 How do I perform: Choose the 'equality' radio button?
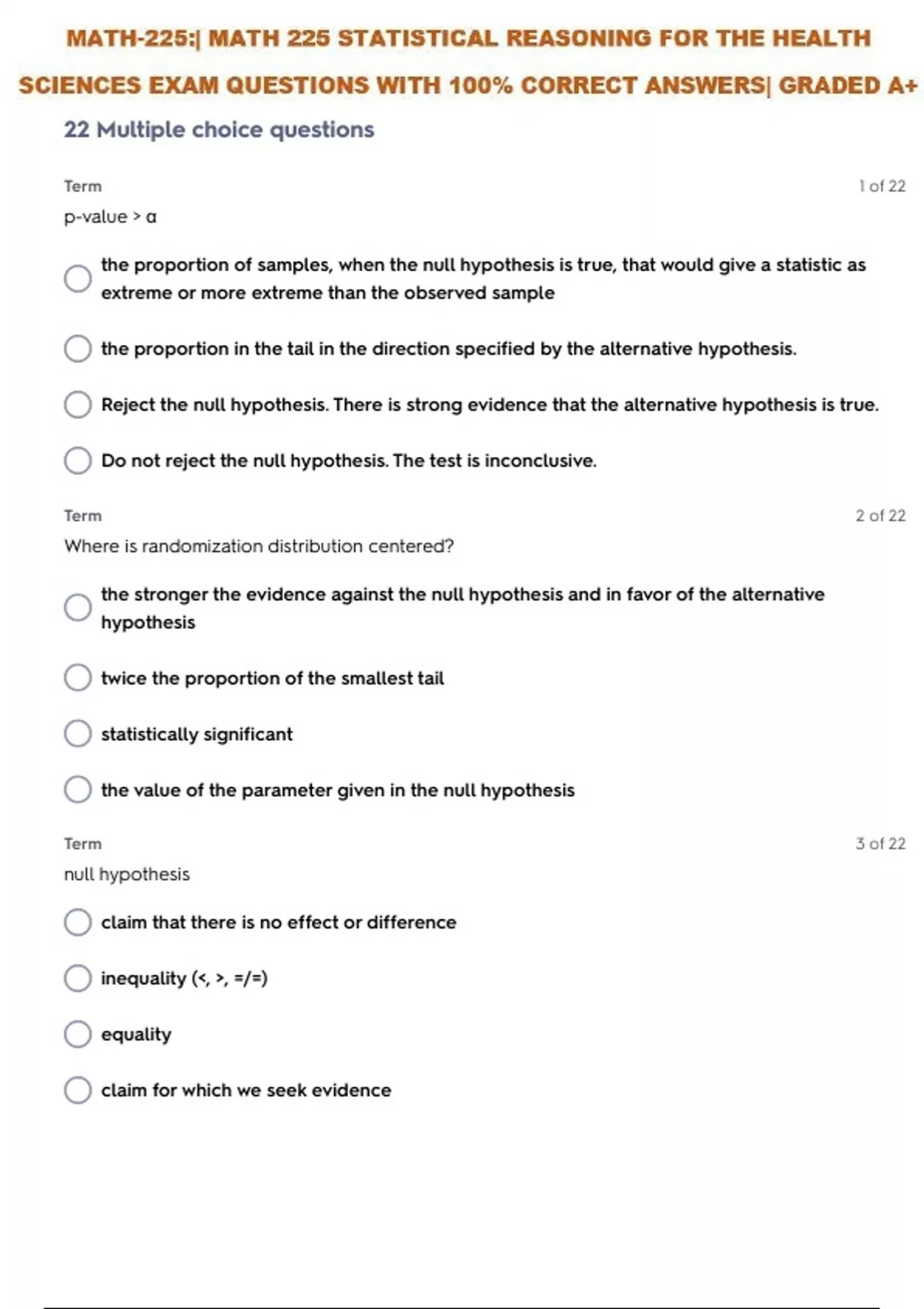(x=78, y=1034)
